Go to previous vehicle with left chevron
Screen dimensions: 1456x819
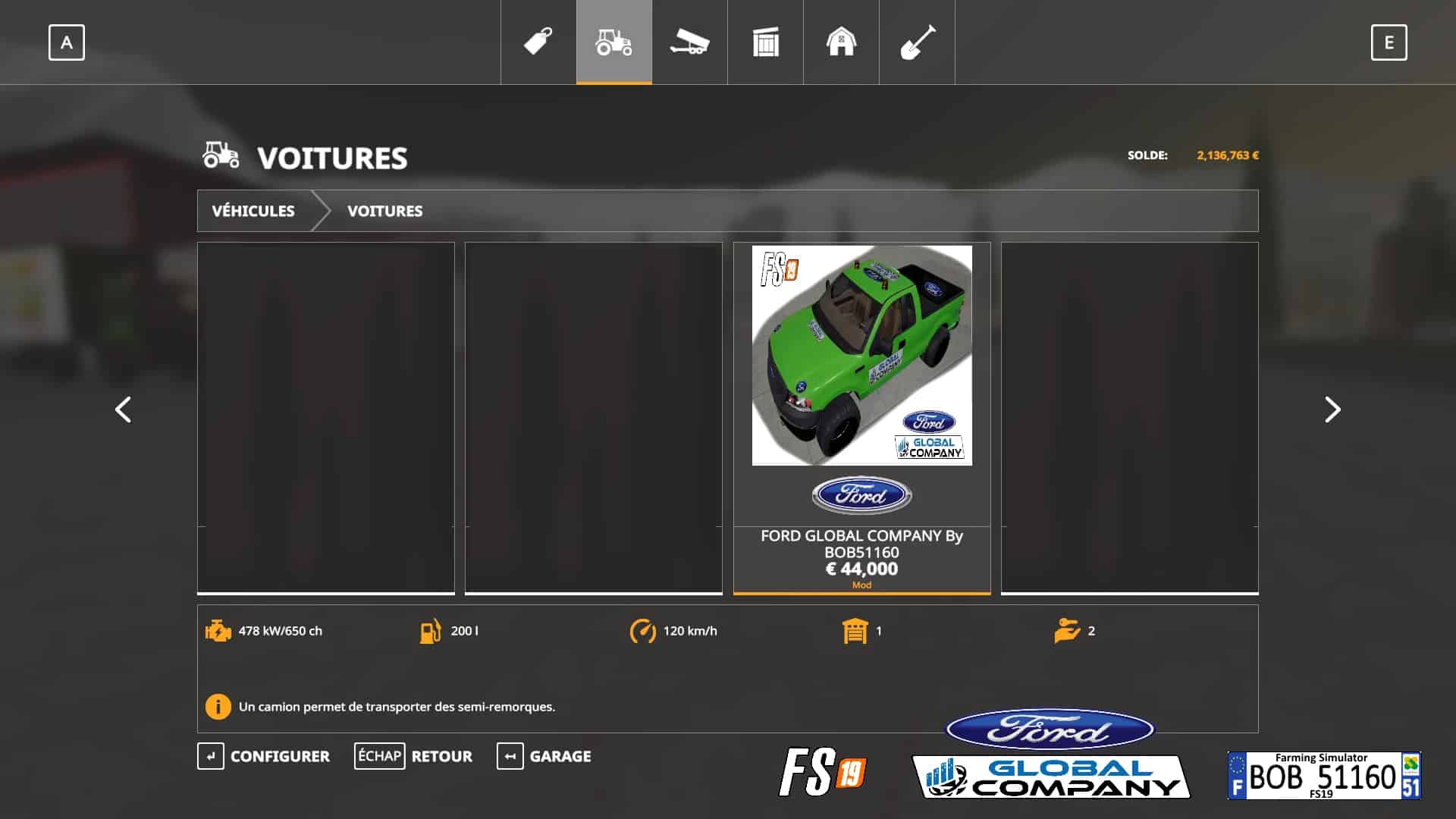(x=123, y=409)
